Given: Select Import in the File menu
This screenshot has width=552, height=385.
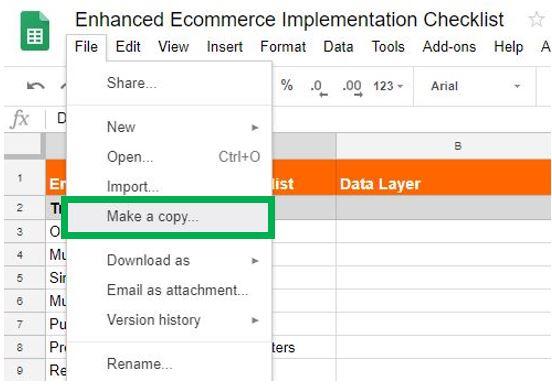Looking at the screenshot, I should [169, 187].
